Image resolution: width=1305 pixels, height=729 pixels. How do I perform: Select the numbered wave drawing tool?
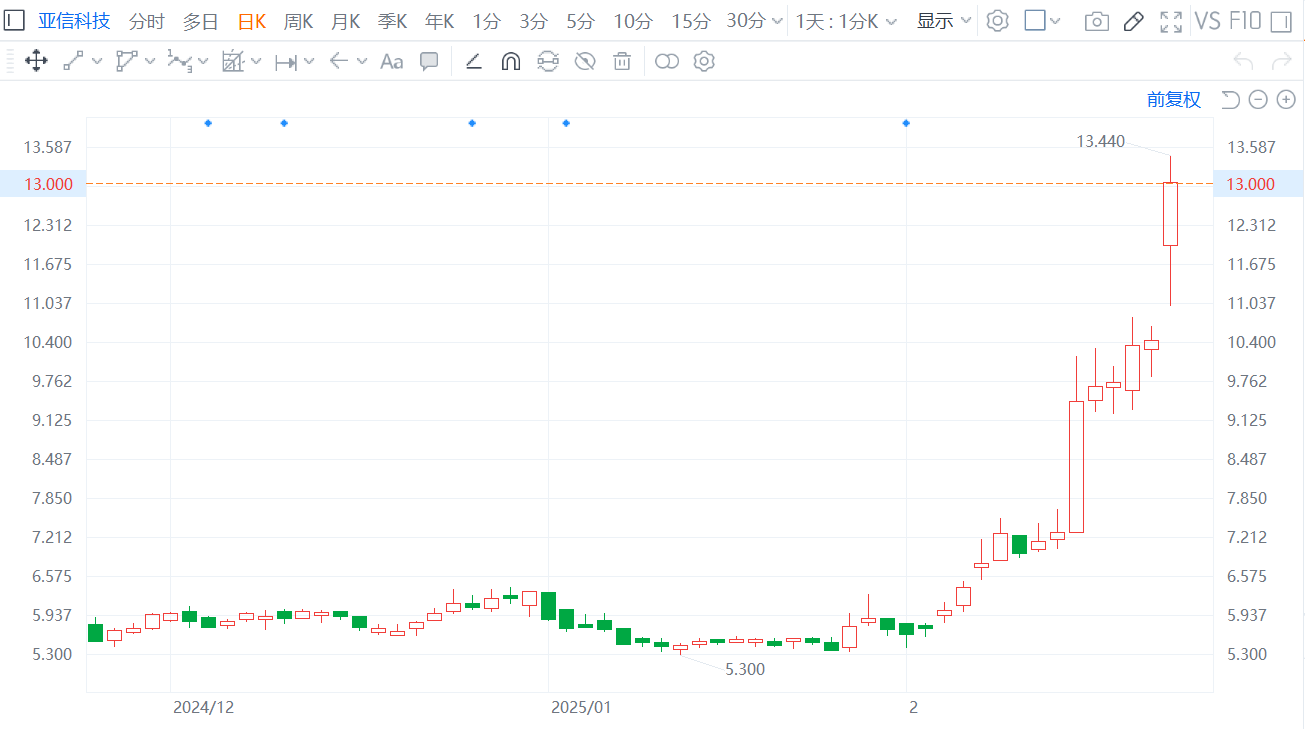tap(179, 62)
